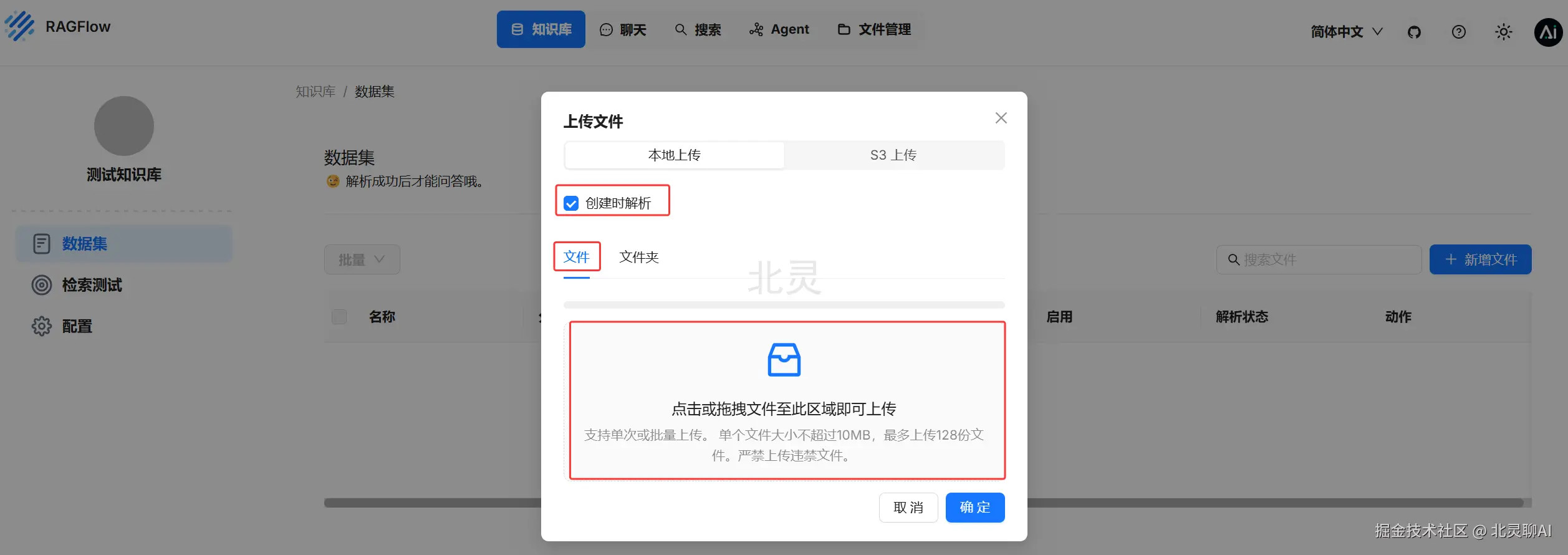Open the help question mark icon
This screenshot has width=1568, height=555.
click(x=1459, y=32)
